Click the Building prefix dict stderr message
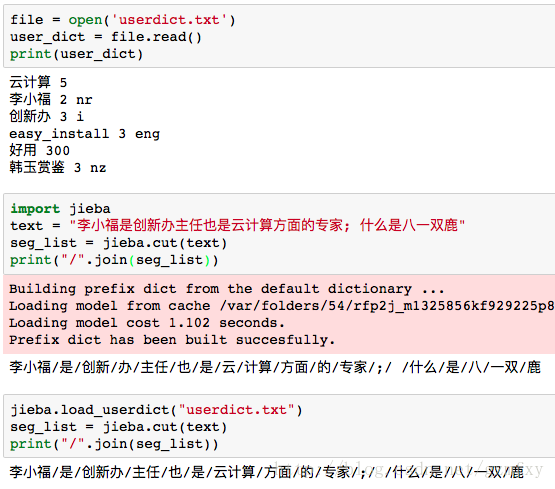Screen dimensions: 555x489 coord(227,289)
